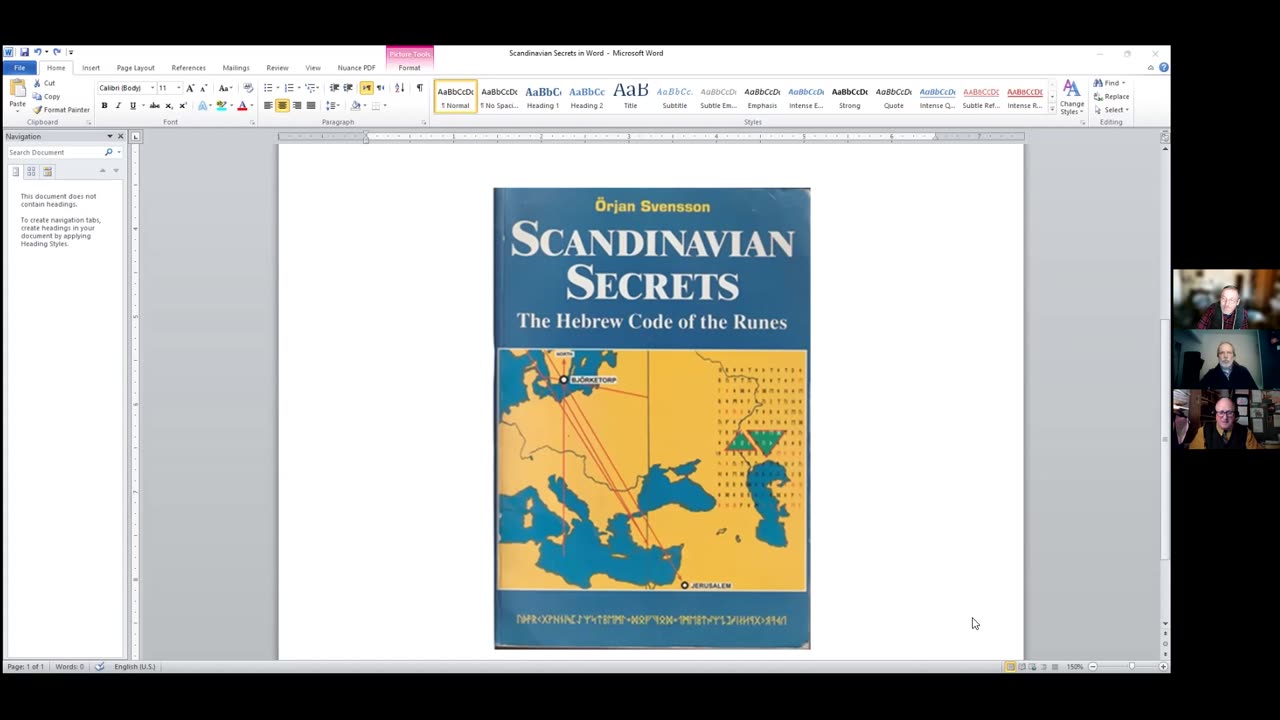Increase paragraph indent
The width and height of the screenshot is (1280, 720).
[x=348, y=88]
